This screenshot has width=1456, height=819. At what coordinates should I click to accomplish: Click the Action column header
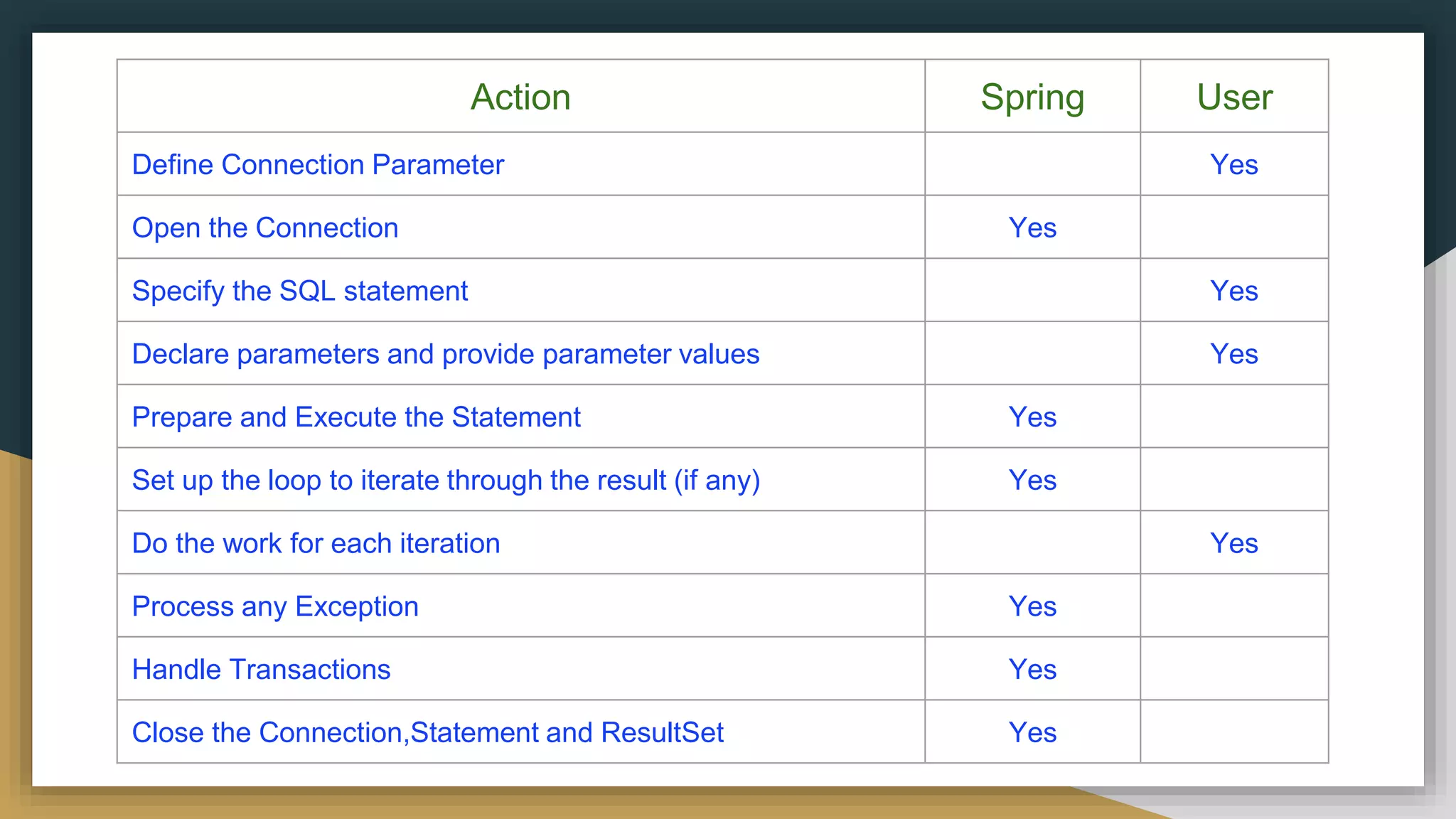pos(520,97)
